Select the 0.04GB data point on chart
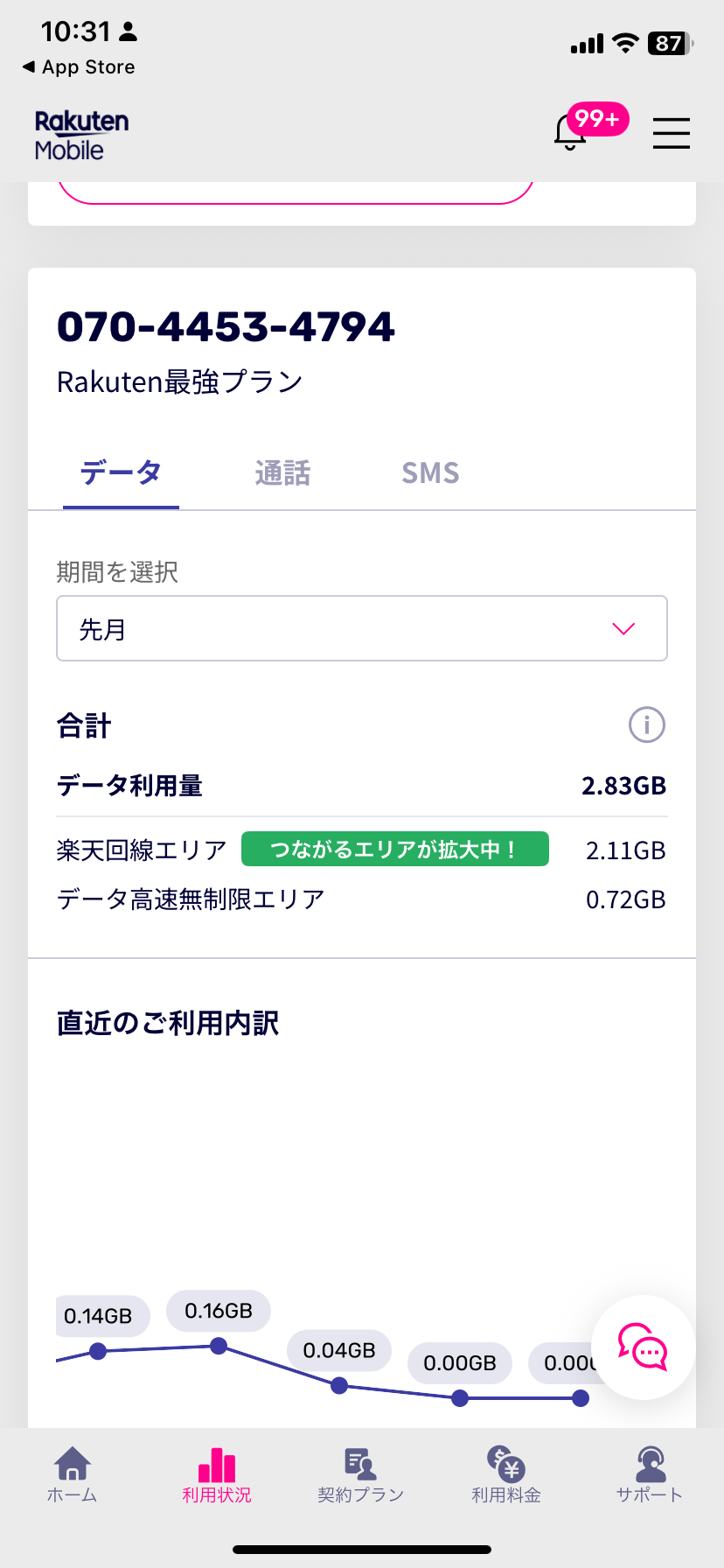724x1568 pixels. 339,1385
